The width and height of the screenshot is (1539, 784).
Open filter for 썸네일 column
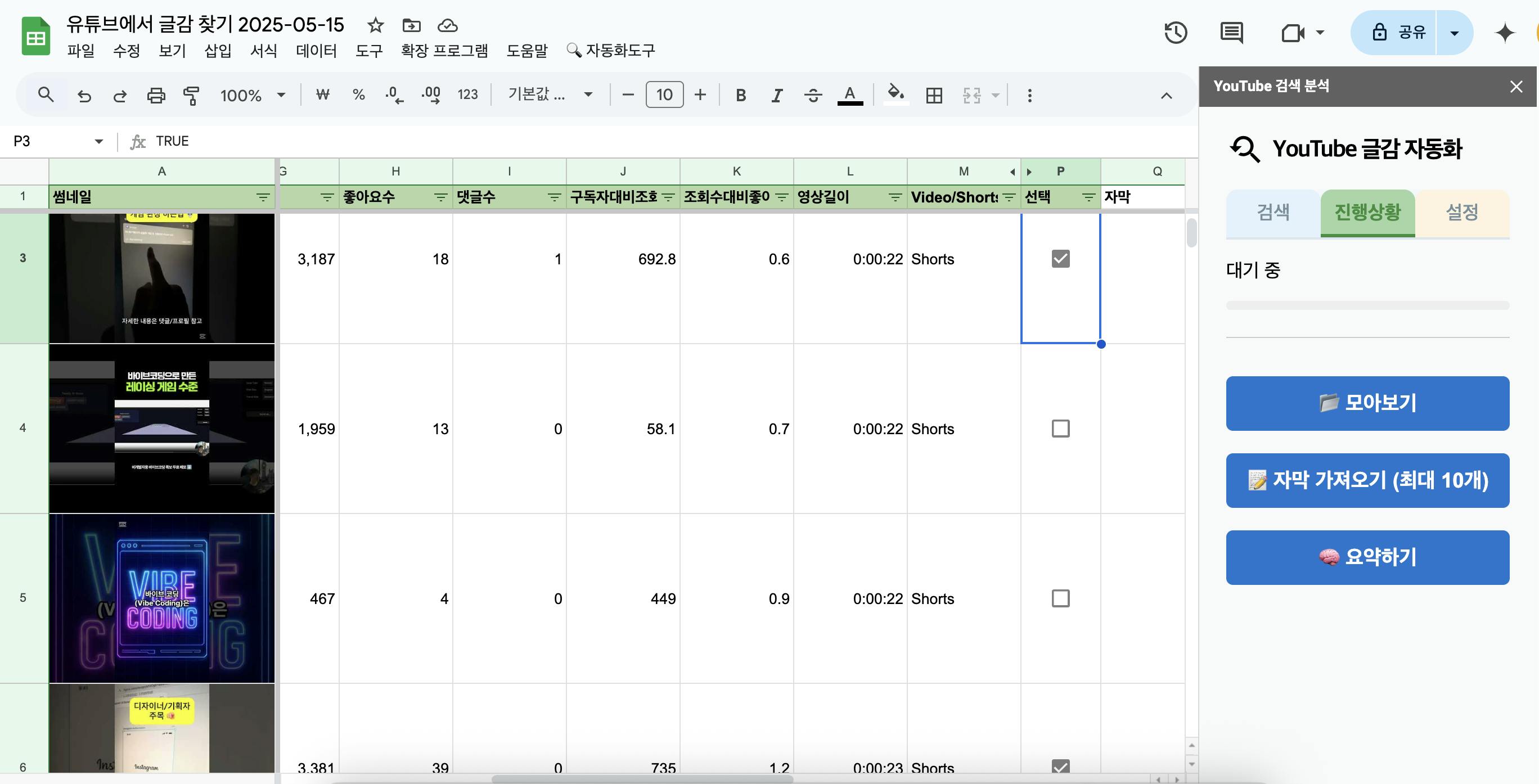(263, 197)
